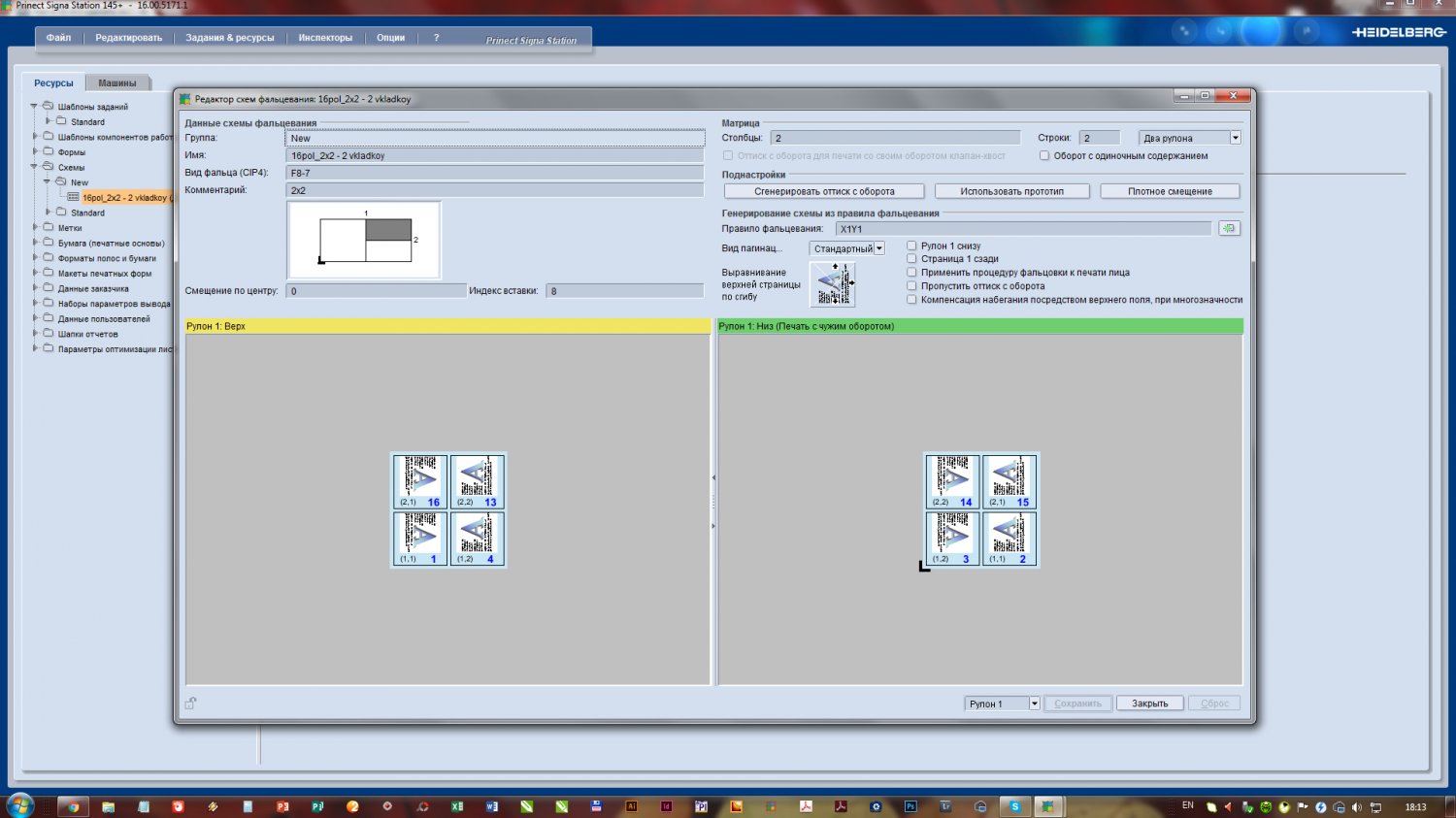Screen dimensions: 1456x818
Task: Click the scheme icon of 16pol_2x2 tree item
Action: [73, 197]
